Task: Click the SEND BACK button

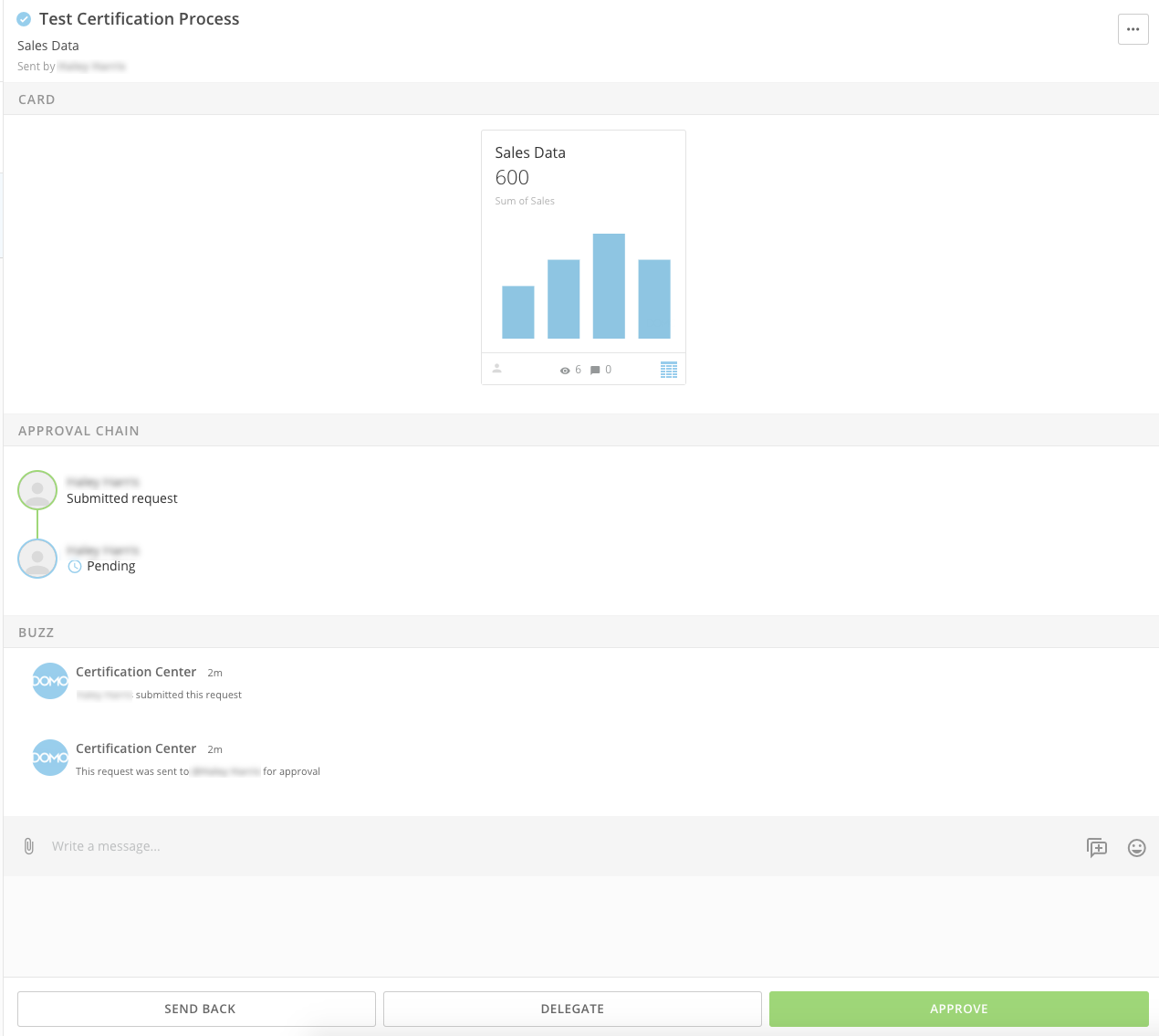Action: pos(199,1009)
